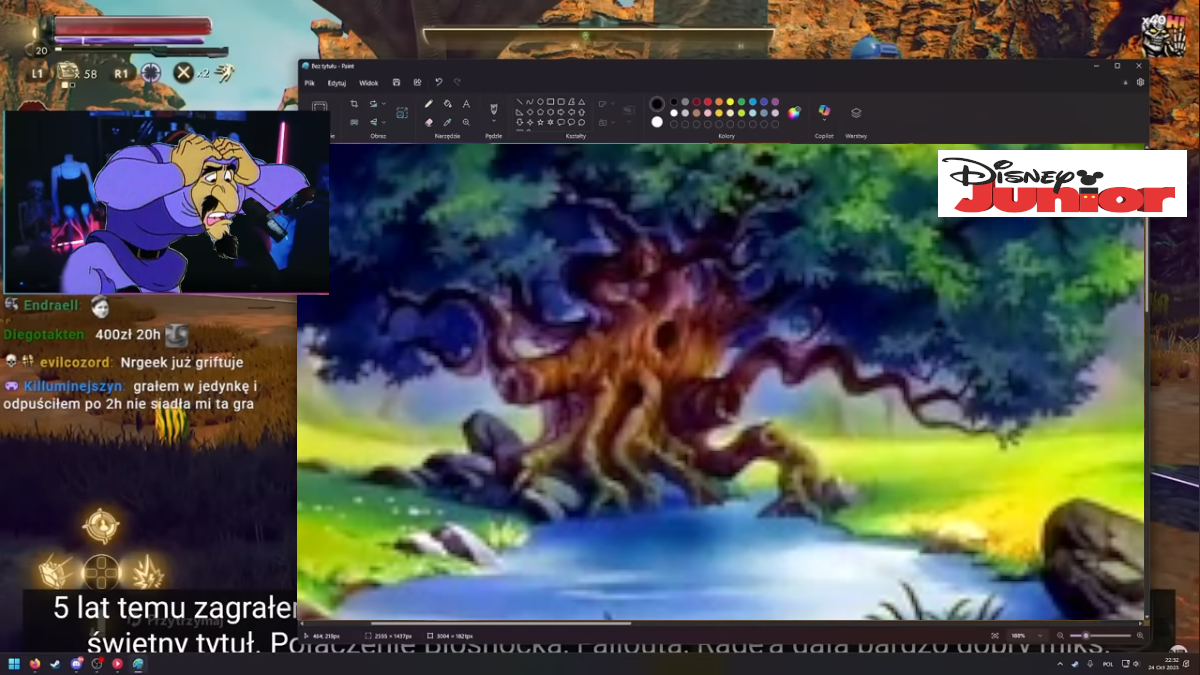This screenshot has height=675, width=1200.
Task: Click chat username Killumnjejszyn
Action: pos(74,385)
